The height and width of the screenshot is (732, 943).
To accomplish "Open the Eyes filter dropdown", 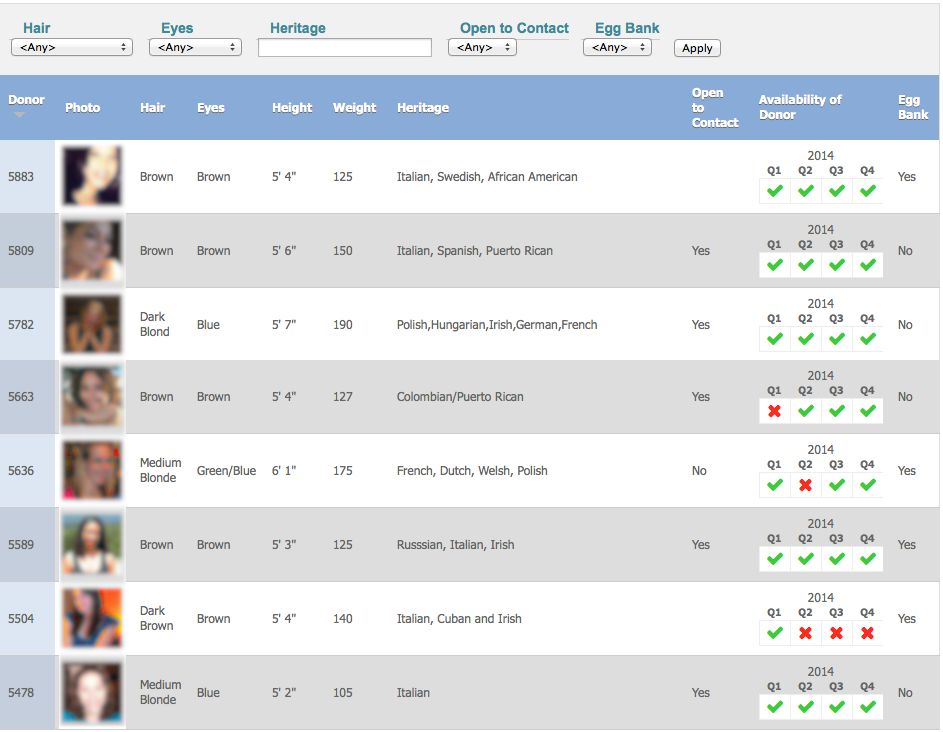I will [x=195, y=47].
